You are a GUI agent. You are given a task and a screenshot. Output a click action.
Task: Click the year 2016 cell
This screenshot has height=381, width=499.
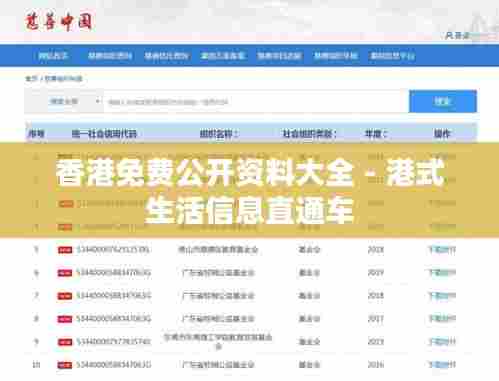click(x=376, y=365)
